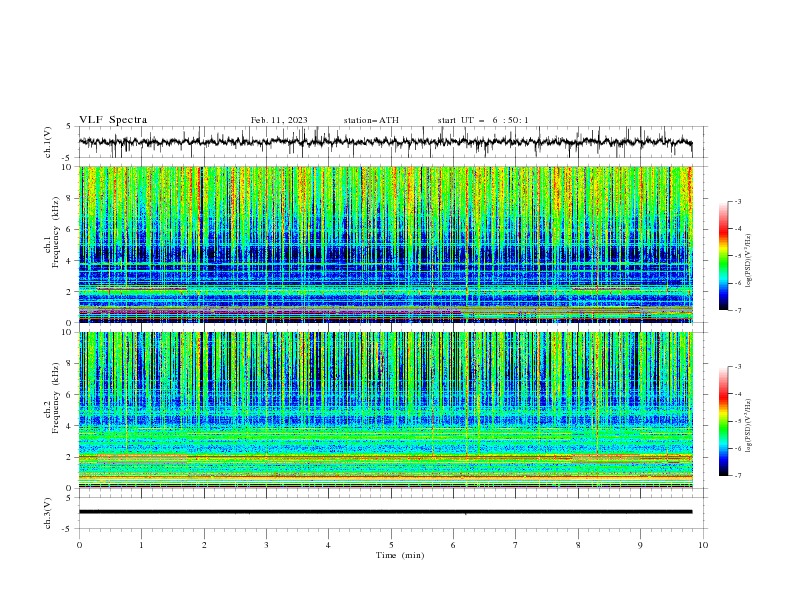Image resolution: width=792 pixels, height=612 pixels.
Task: Click the 'ch.1(V)' axis label
Action: 48,142
